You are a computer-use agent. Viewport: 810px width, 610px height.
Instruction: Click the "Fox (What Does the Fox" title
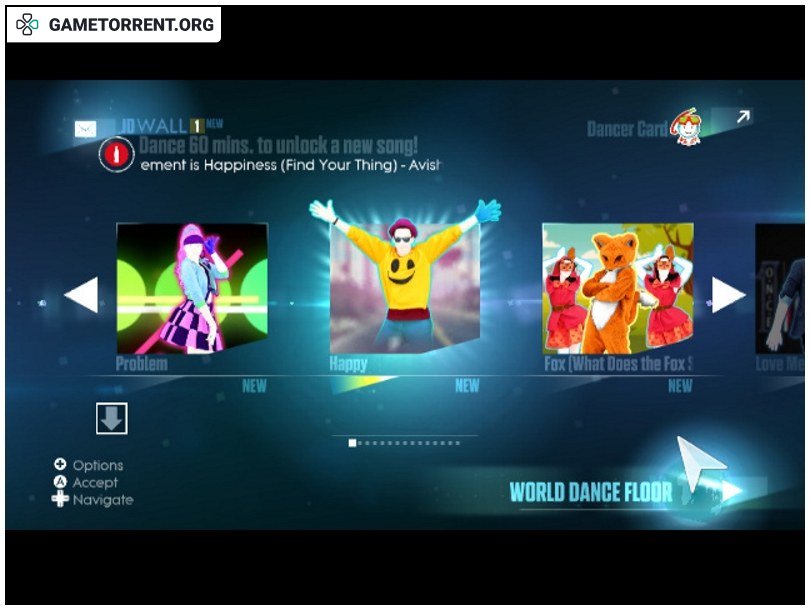click(x=618, y=364)
